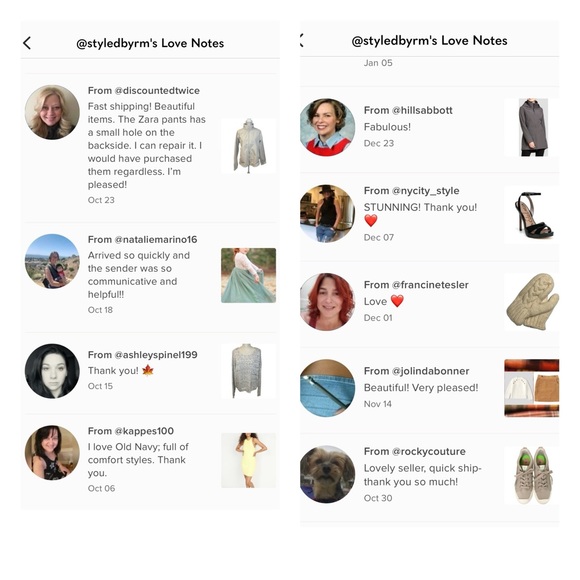
Task: View the gray knit sweater listing image
Action: [249, 371]
